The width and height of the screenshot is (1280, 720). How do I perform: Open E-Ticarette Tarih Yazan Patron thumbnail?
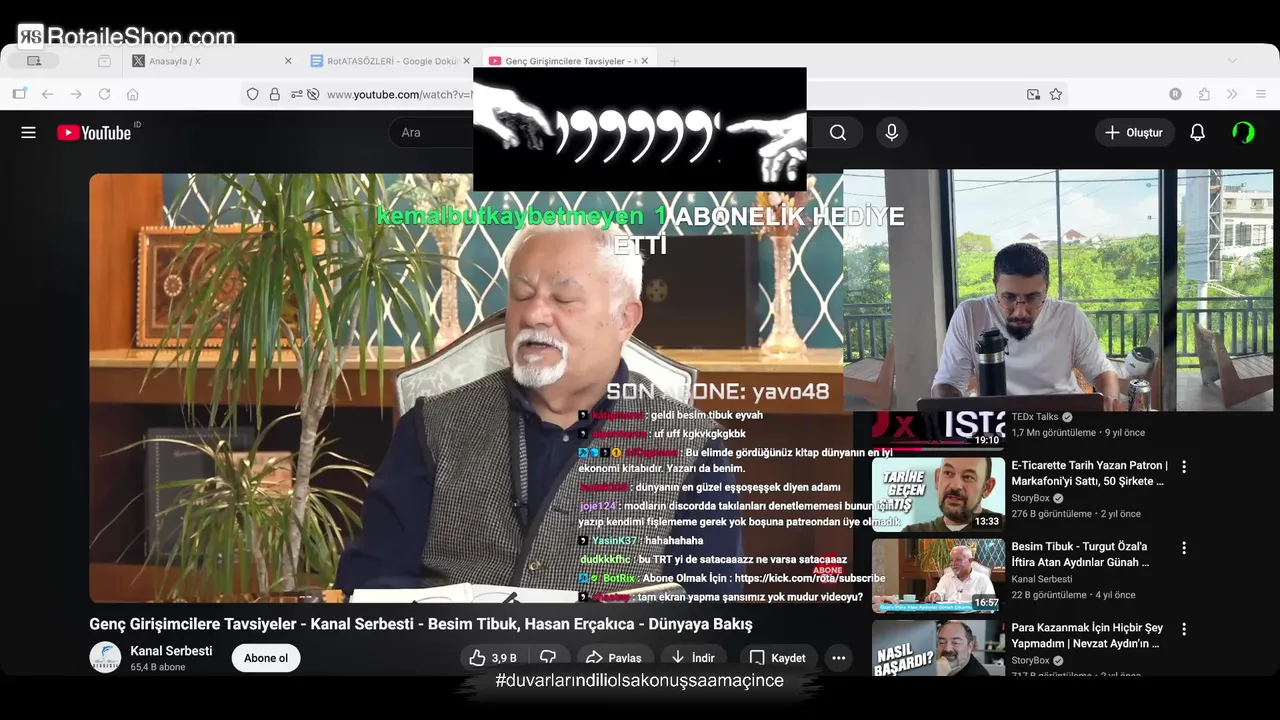pyautogui.click(x=938, y=494)
